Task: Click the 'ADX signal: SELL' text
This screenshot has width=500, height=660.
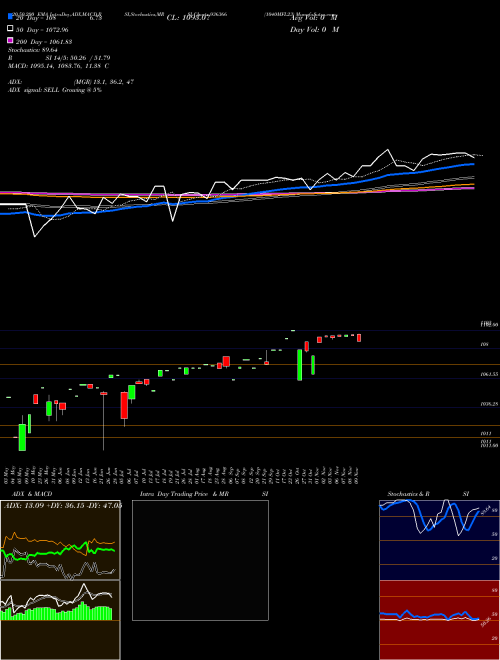Action: (x=35, y=90)
